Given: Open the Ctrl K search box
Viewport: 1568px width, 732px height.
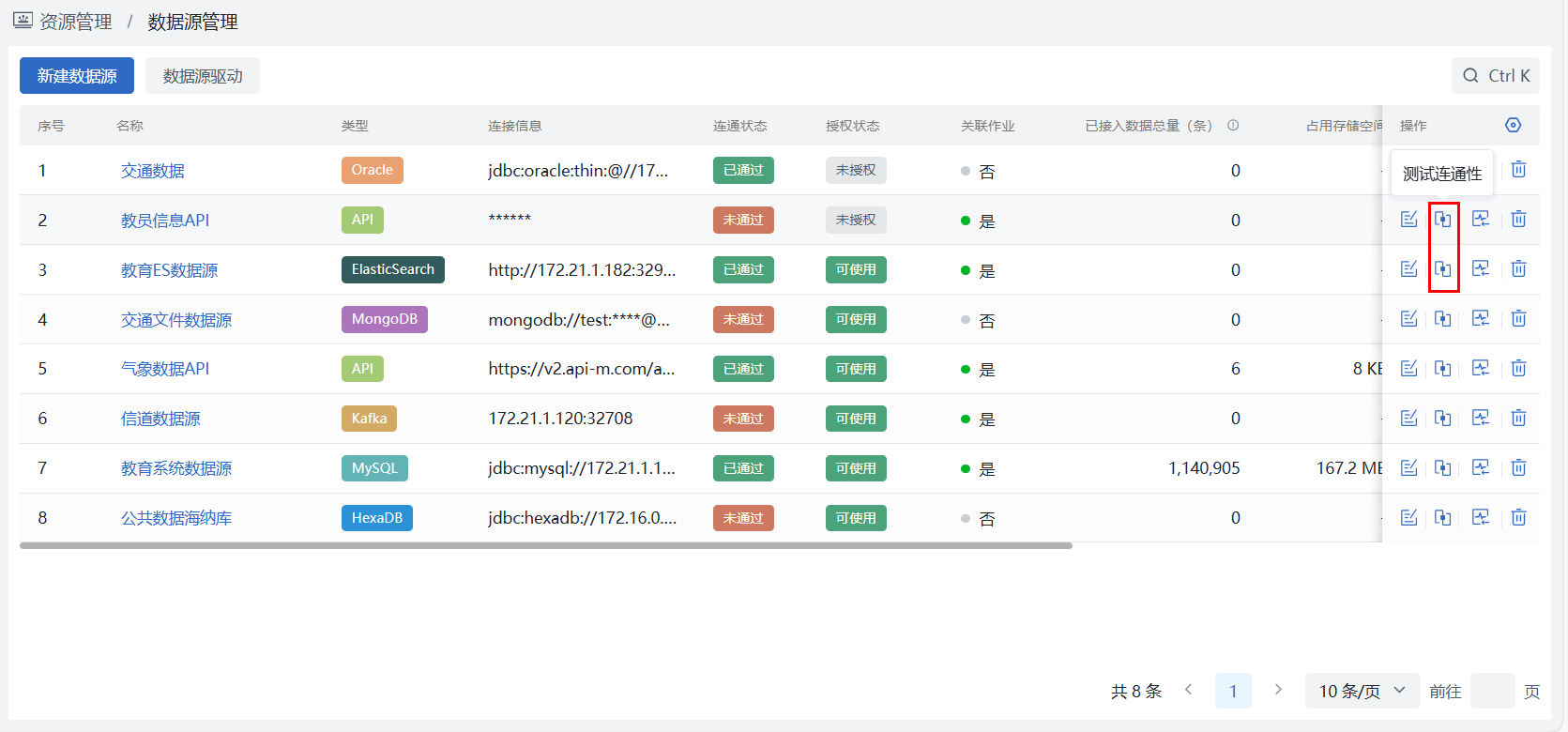Looking at the screenshot, I should click(1496, 76).
